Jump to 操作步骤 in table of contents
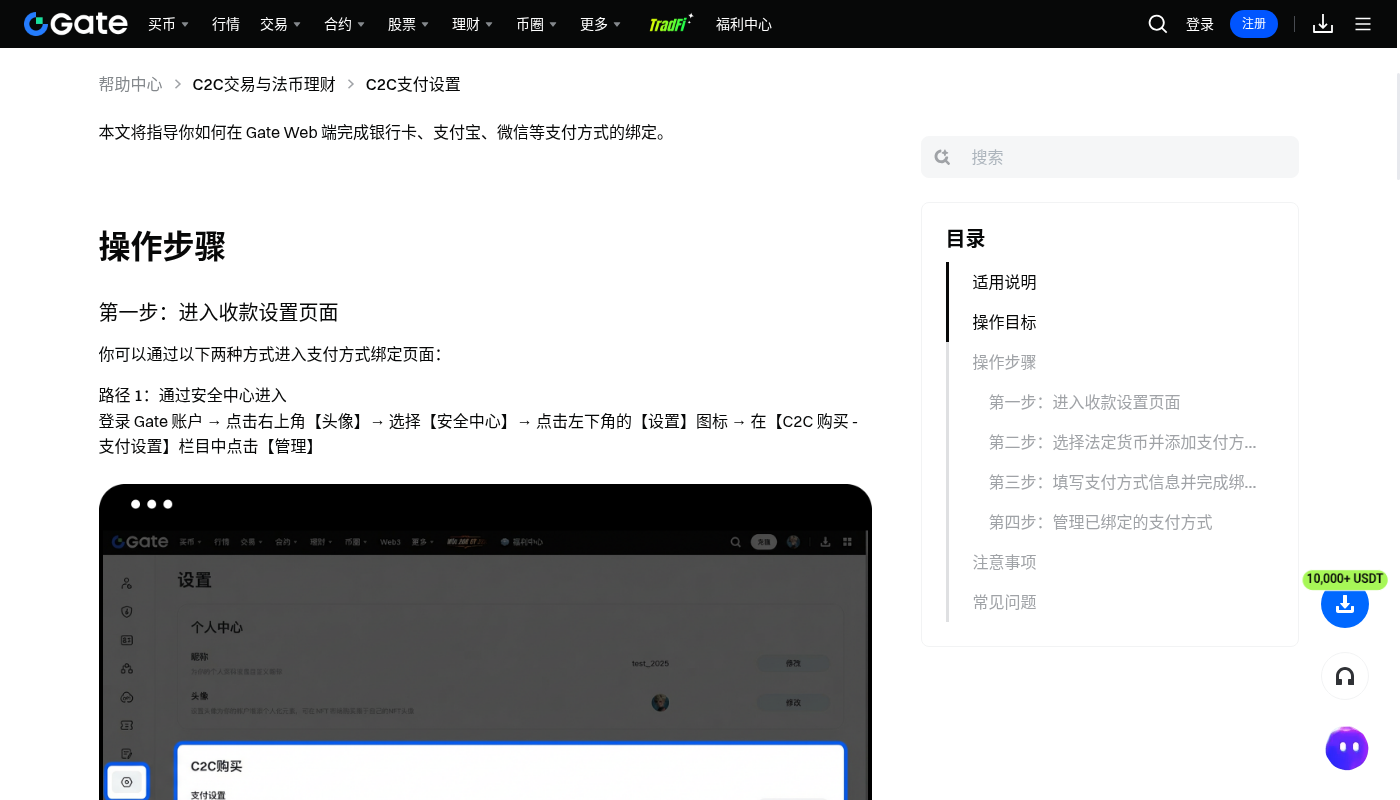This screenshot has height=800, width=1400. [x=1004, y=362]
